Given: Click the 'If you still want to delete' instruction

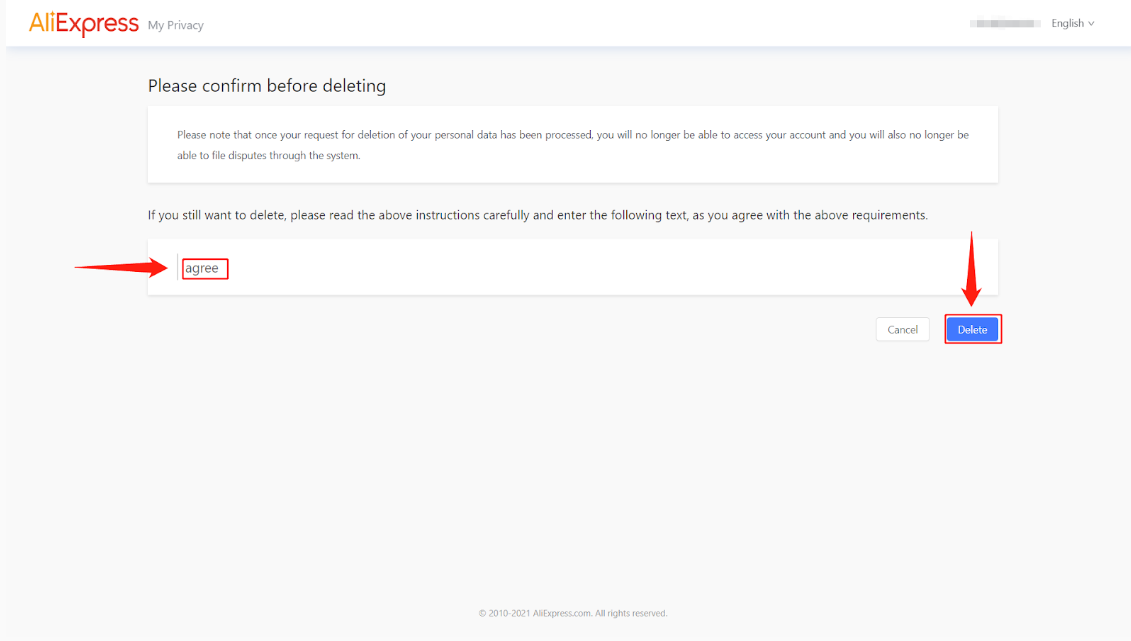Looking at the screenshot, I should (537, 215).
